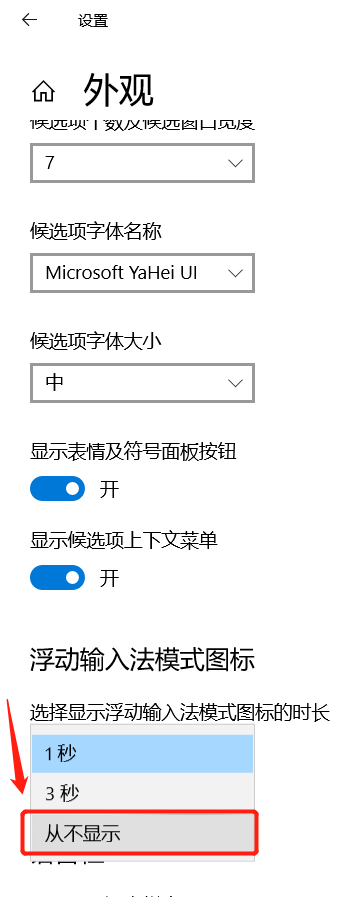Open the 候选项字体大小 dropdown showing 中
Viewport: 364px width, 897px height.
click(x=142, y=383)
